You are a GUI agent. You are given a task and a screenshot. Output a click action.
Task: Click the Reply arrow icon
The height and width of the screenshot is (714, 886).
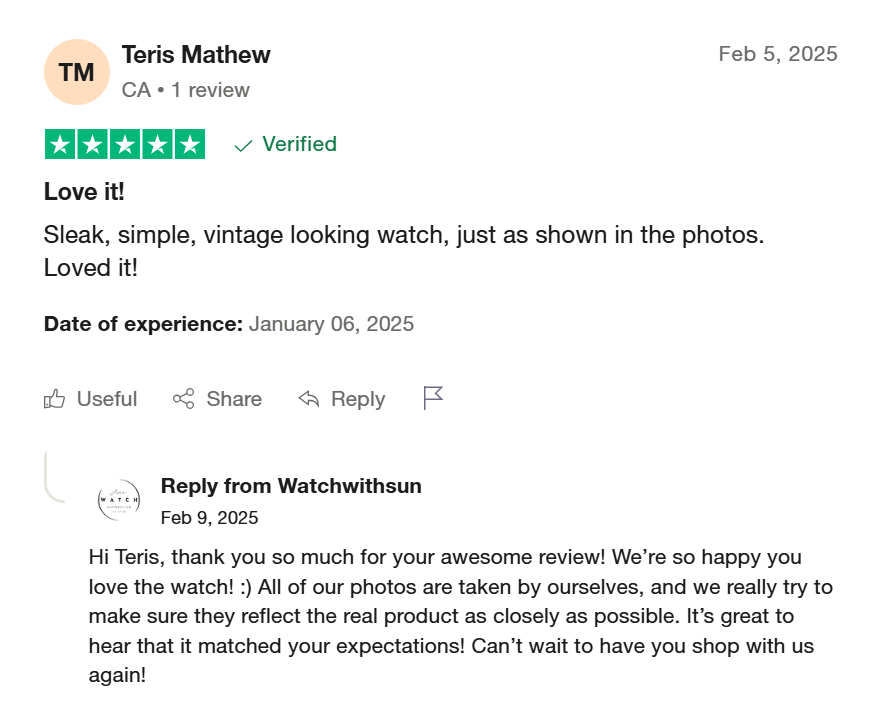click(x=308, y=398)
